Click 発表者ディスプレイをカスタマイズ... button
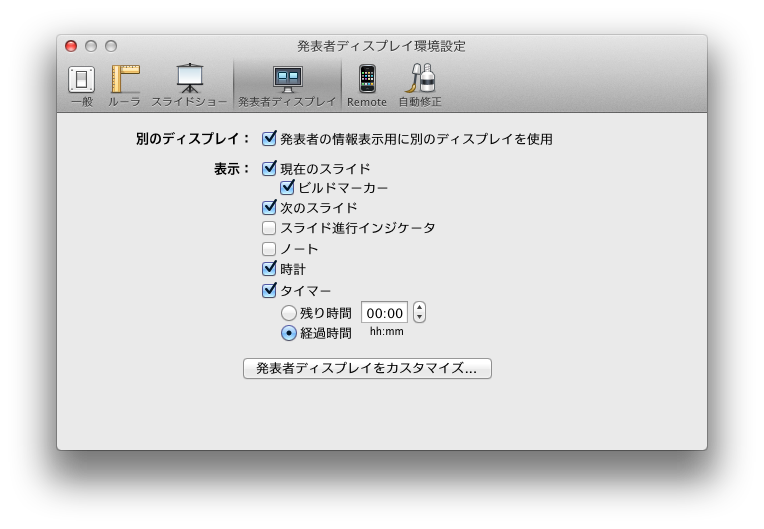Image resolution: width=764 pixels, height=529 pixels. (x=367, y=368)
